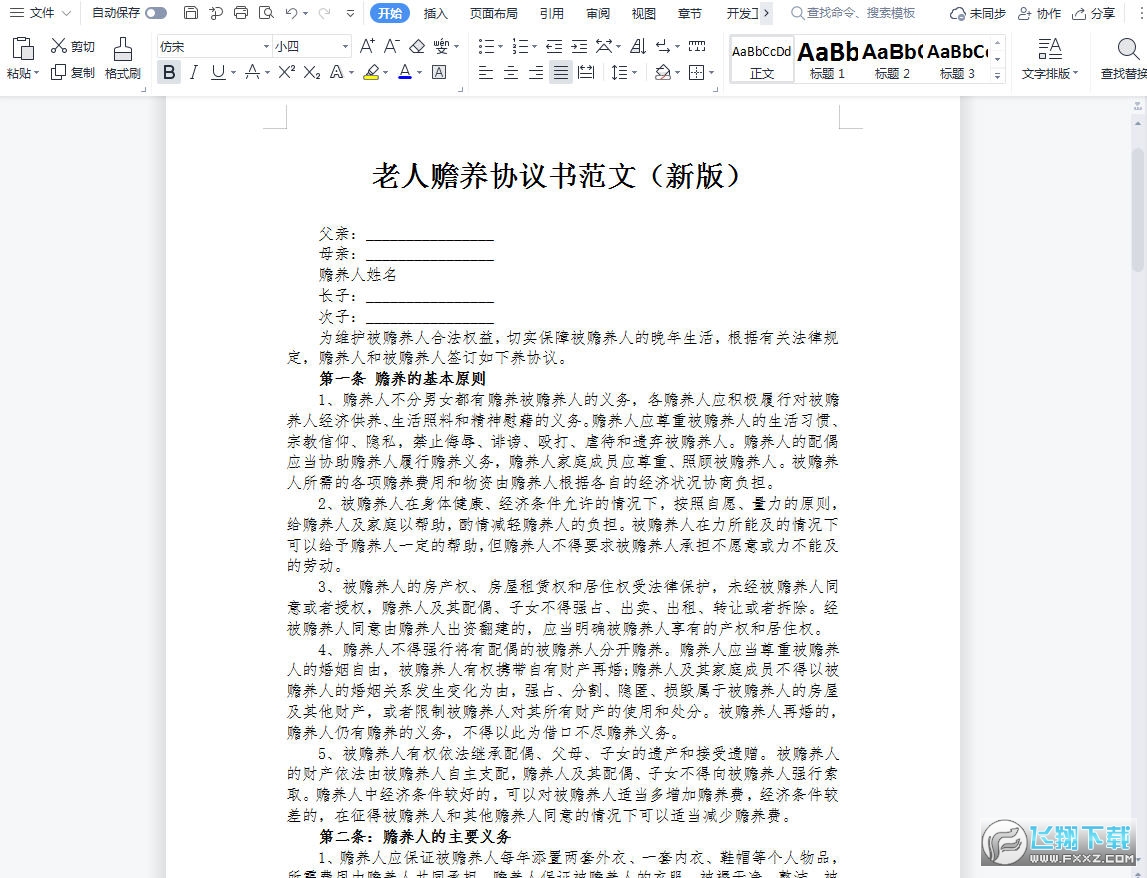Screen dimensions: 1147x878
Task: Click the 分享 share button
Action: coord(1094,13)
